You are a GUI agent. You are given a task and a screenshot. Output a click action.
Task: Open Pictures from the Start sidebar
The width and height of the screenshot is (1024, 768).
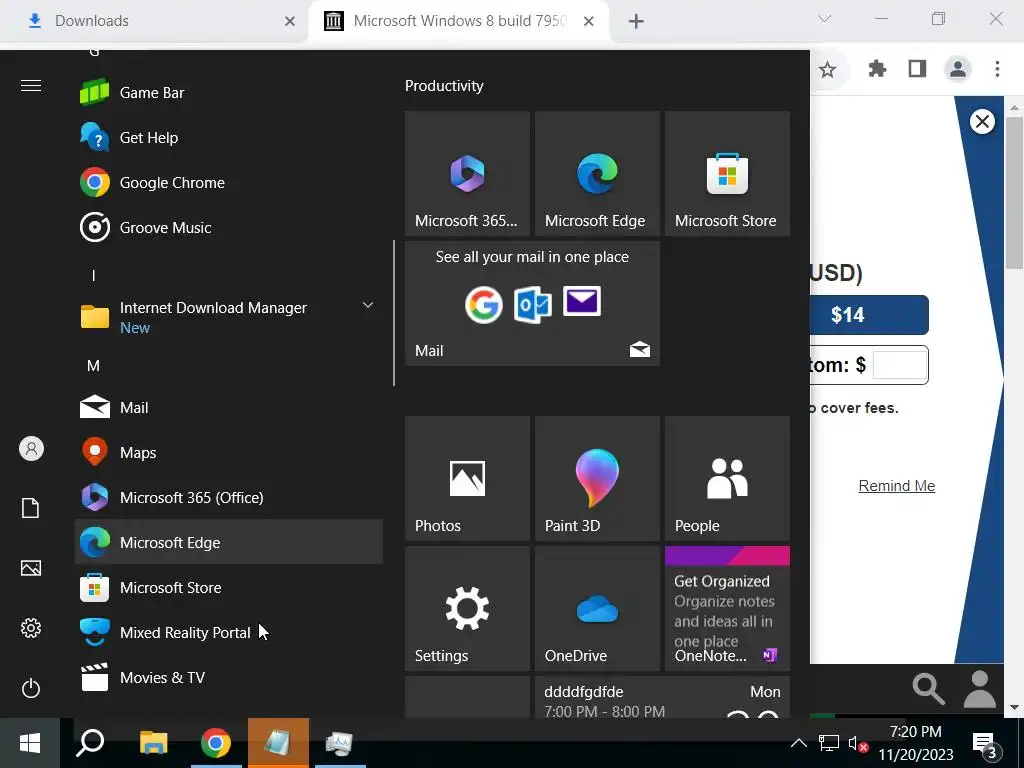tap(31, 568)
